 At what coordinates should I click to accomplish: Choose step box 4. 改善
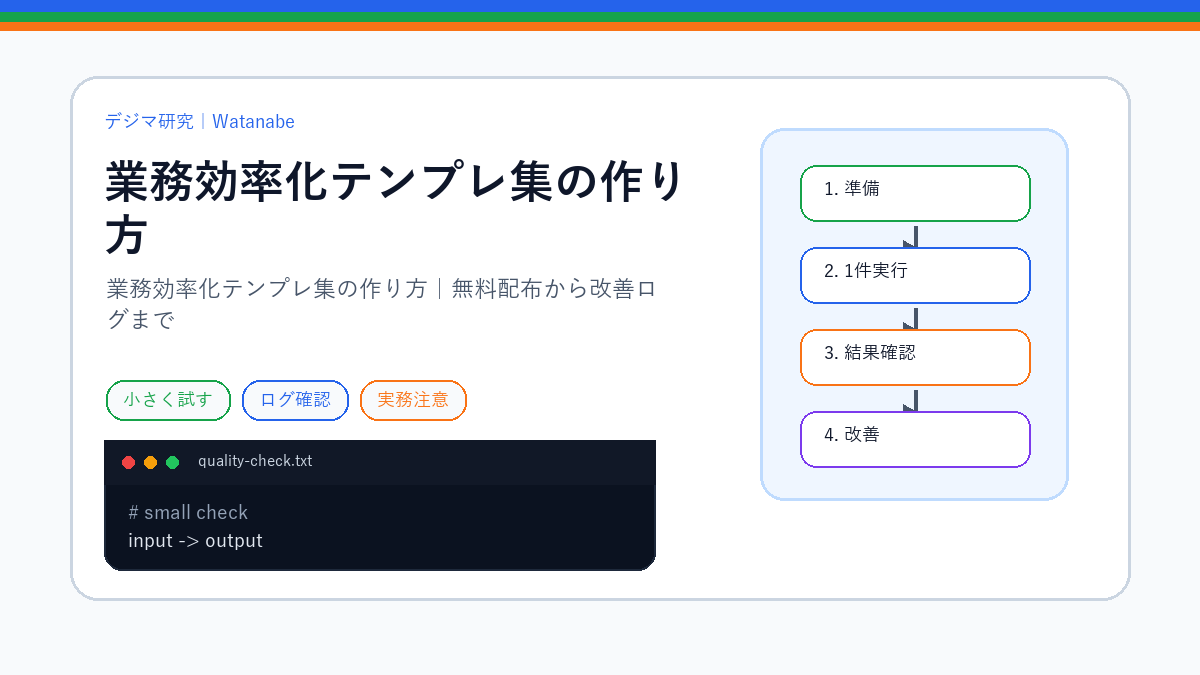[x=915, y=439]
